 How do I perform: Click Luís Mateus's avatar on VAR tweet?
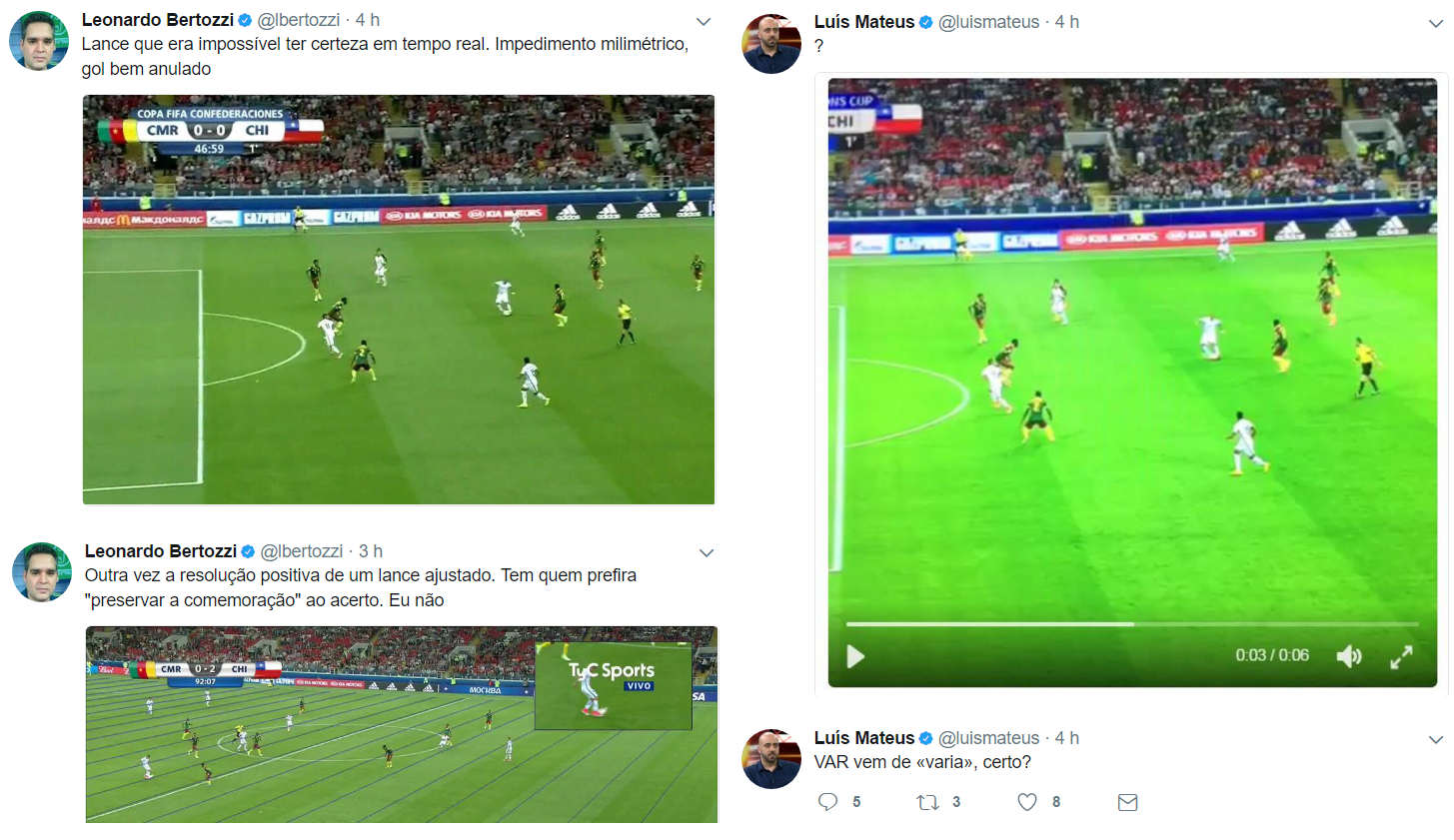771,759
